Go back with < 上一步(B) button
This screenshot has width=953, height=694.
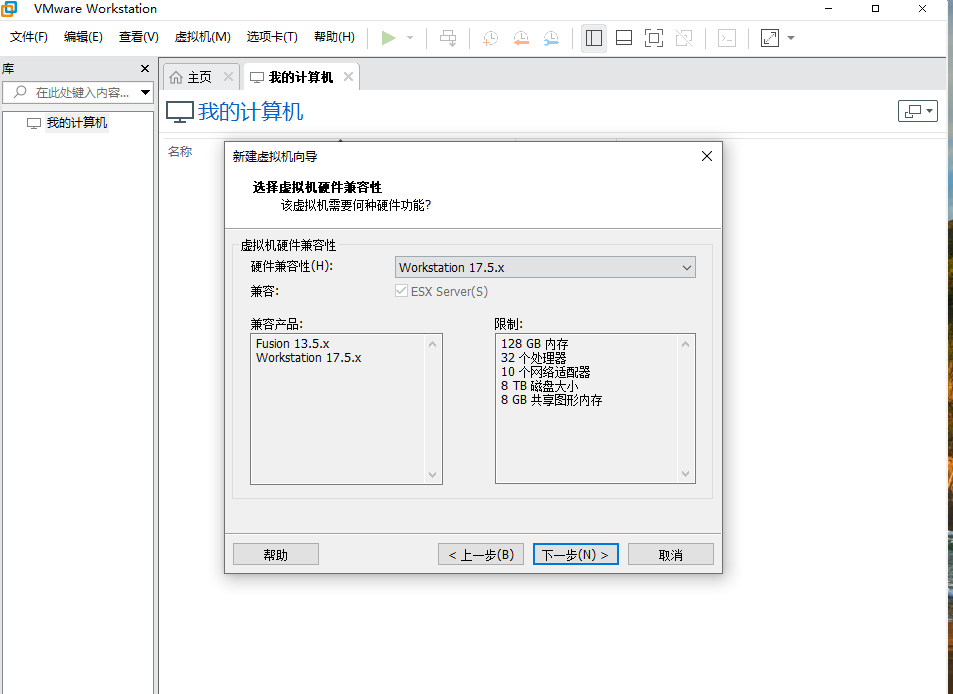tap(481, 554)
